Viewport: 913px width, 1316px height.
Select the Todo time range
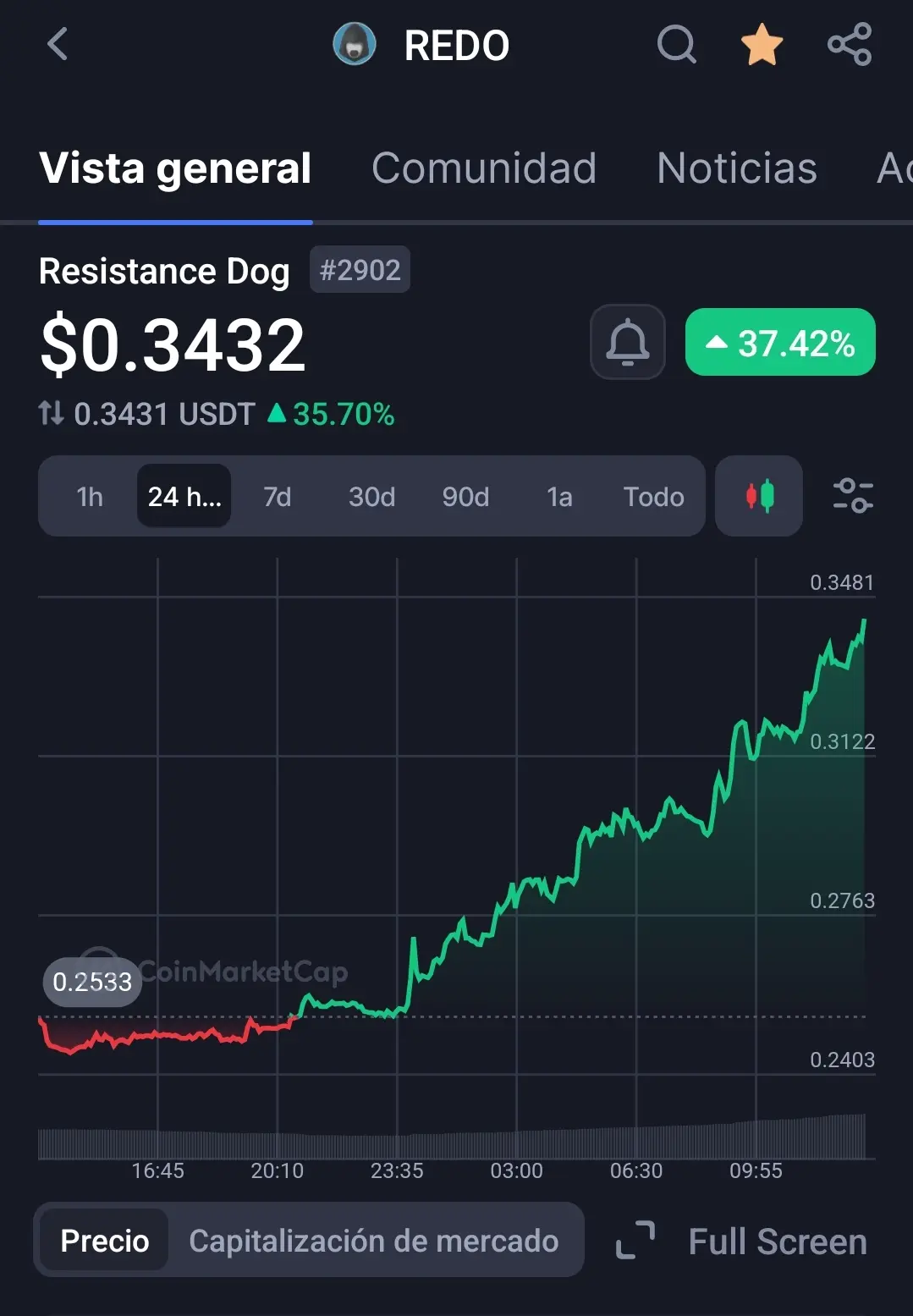[654, 497]
